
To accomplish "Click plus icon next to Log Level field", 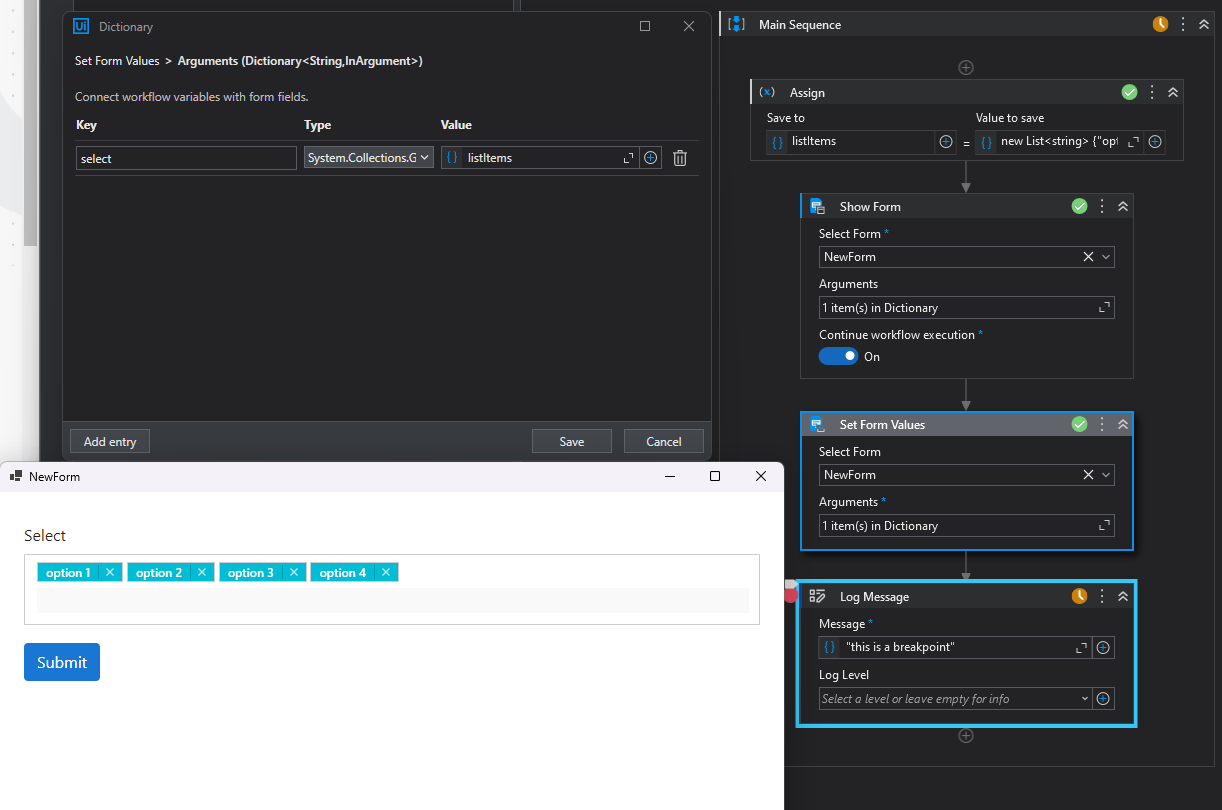I will pos(1103,699).
